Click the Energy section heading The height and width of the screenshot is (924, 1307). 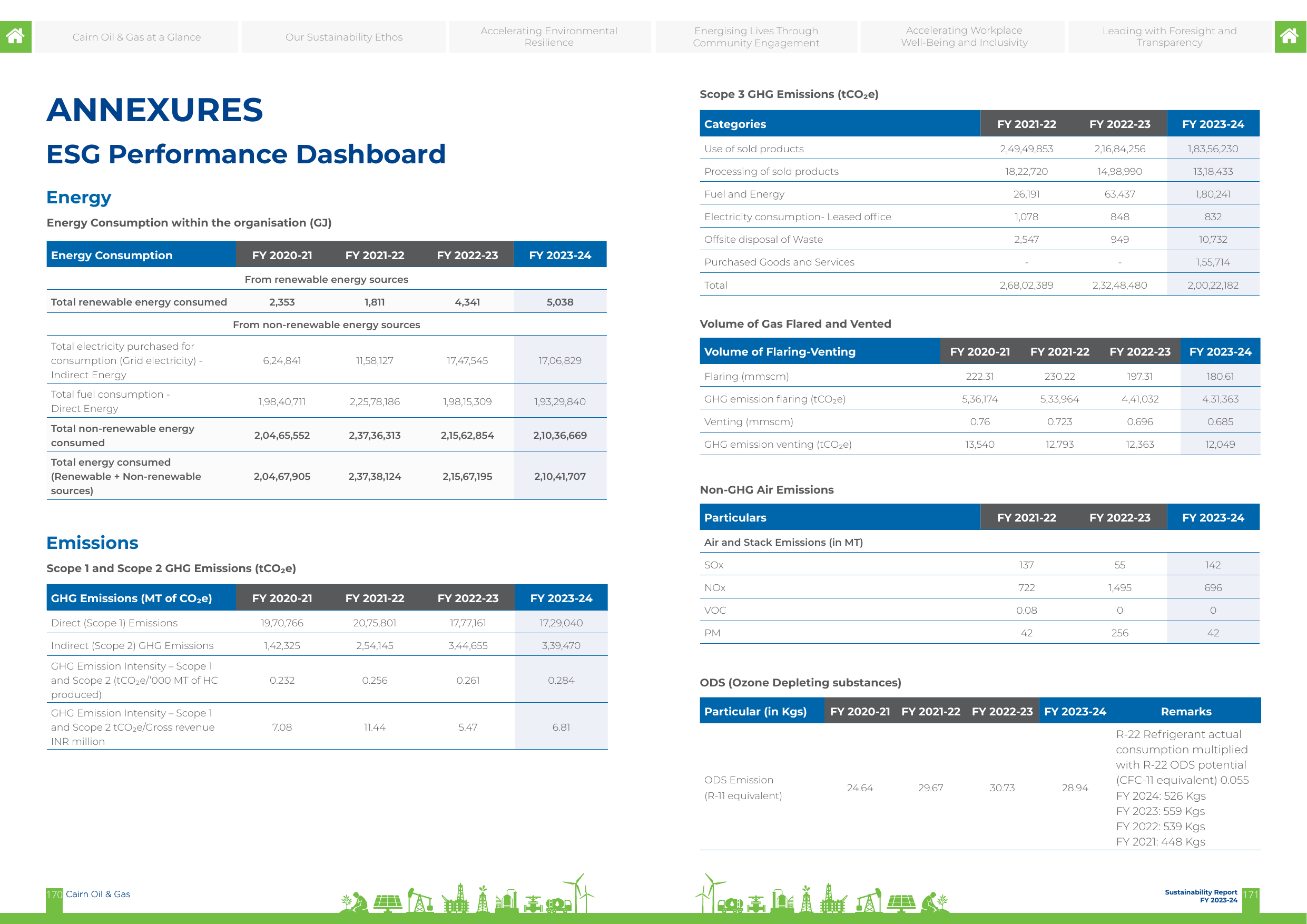(78, 198)
